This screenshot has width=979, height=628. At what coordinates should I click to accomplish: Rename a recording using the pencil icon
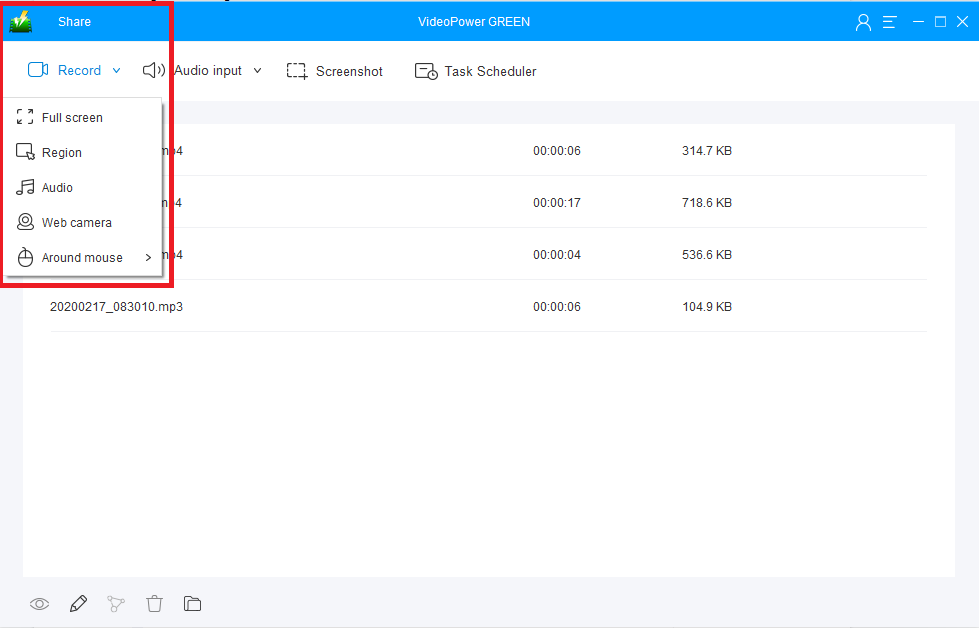pyautogui.click(x=78, y=603)
